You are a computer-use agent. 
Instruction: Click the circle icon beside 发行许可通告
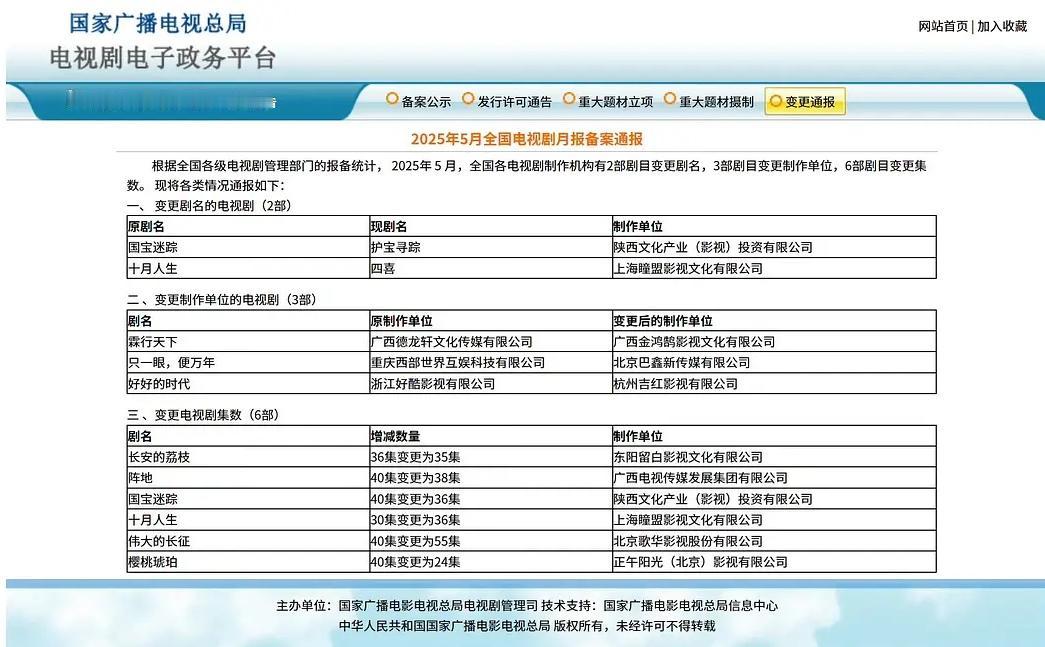click(468, 99)
